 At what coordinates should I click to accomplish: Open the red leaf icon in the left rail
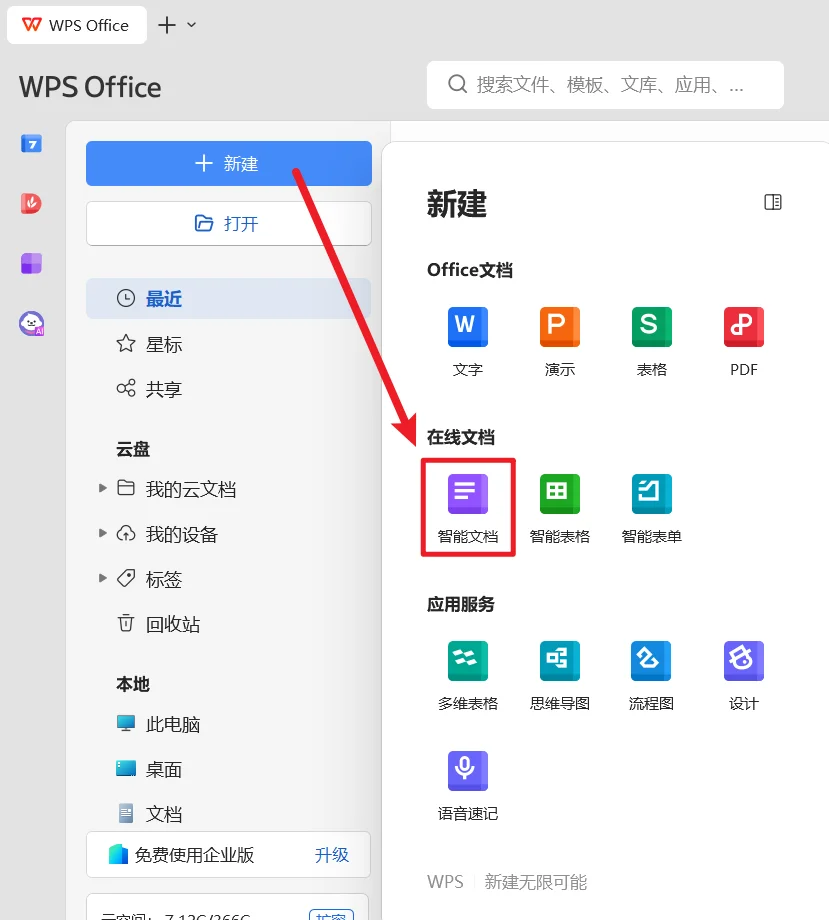coord(31,203)
